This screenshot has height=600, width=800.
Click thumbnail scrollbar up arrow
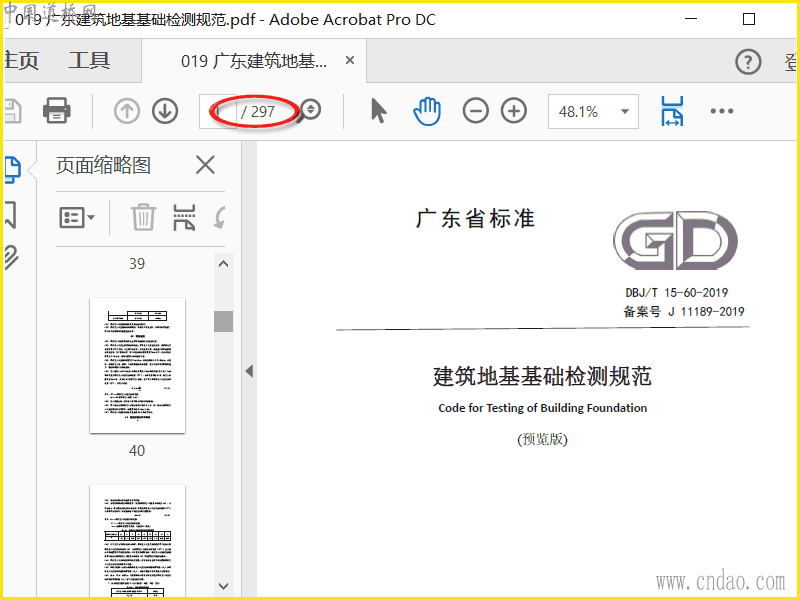click(223, 264)
